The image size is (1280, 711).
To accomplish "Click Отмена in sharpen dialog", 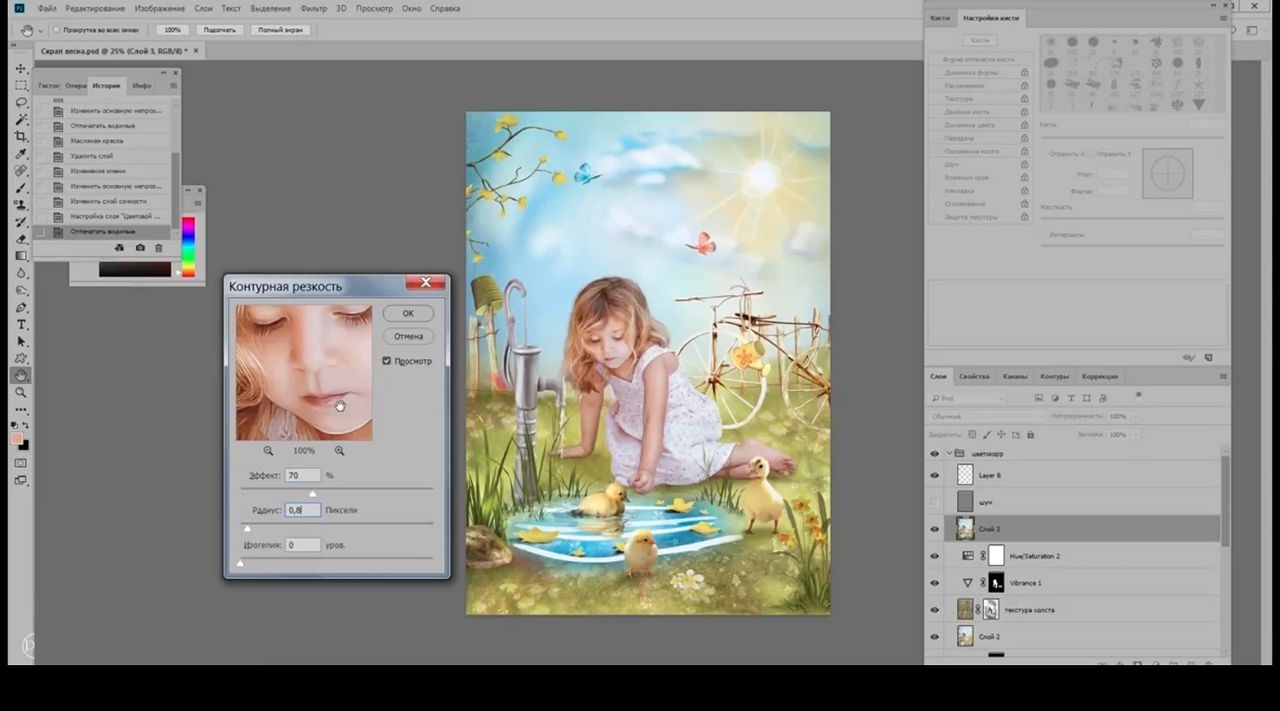I will pyautogui.click(x=408, y=336).
